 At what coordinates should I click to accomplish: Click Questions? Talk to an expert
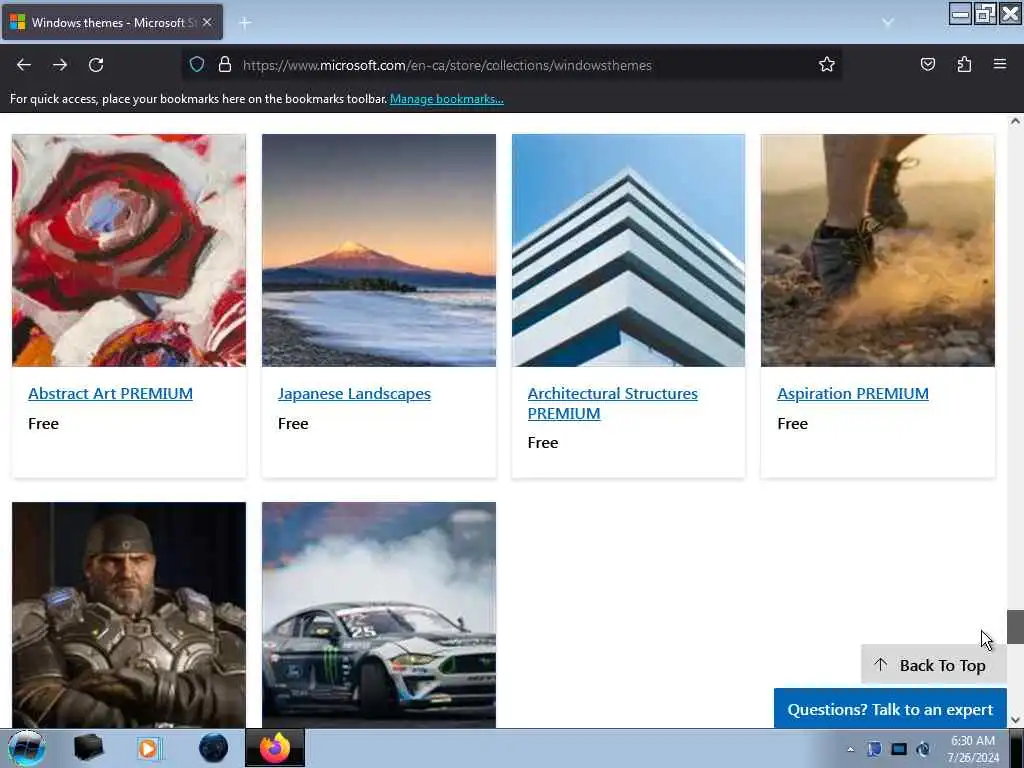pos(890,709)
